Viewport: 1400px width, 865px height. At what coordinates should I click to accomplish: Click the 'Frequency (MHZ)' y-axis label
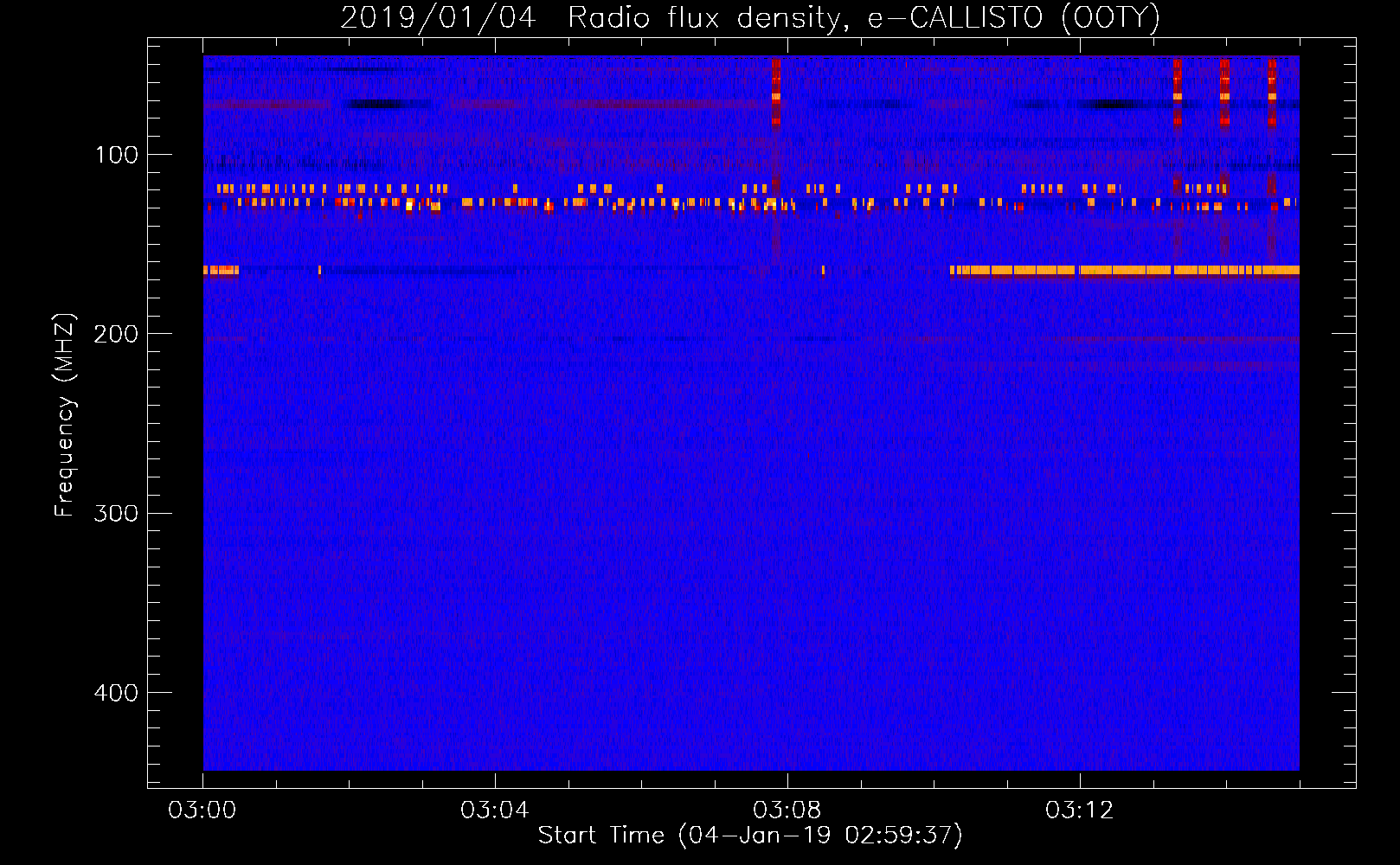(x=65, y=414)
